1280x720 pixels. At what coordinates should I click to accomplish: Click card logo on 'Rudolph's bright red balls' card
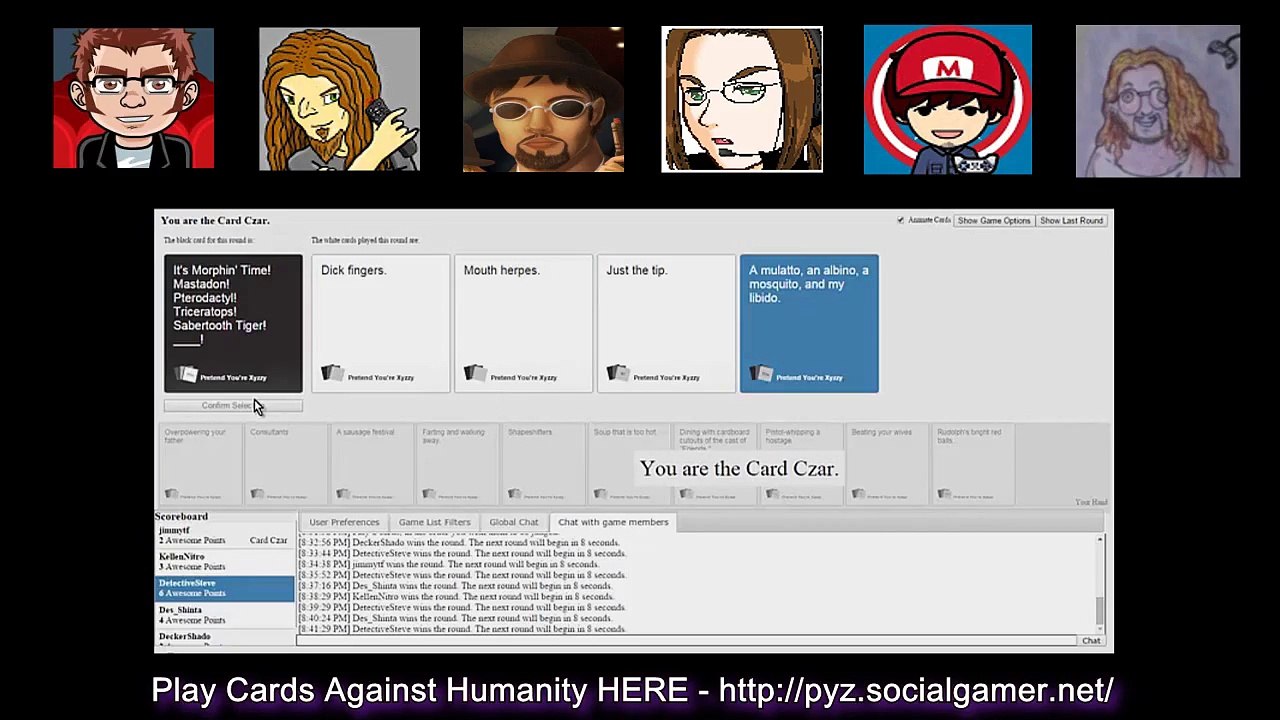coord(945,494)
